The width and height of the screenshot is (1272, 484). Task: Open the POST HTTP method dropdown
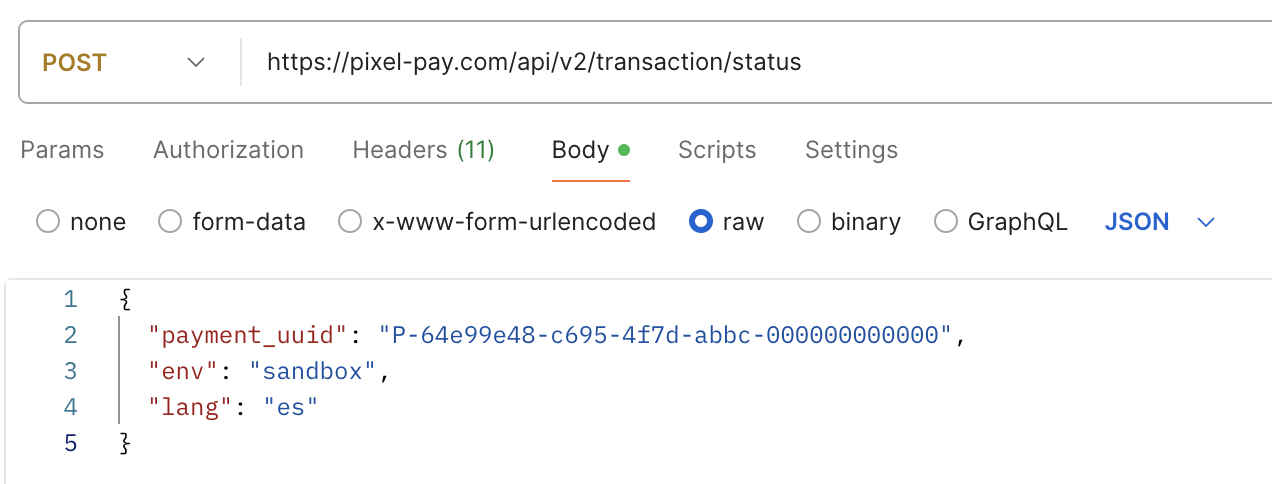coord(123,63)
